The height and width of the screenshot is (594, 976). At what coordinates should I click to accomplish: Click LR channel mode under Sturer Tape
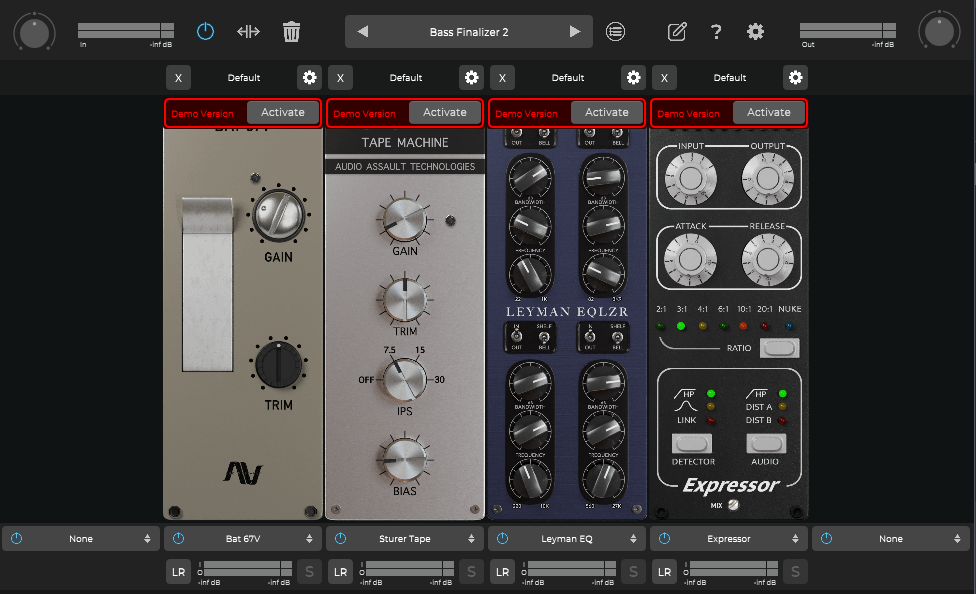(340, 572)
